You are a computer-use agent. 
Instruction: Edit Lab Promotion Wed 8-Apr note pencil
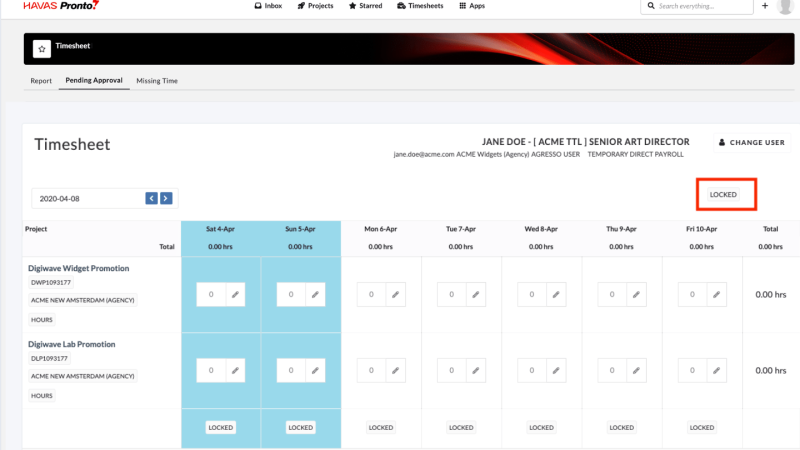pyautogui.click(x=556, y=370)
